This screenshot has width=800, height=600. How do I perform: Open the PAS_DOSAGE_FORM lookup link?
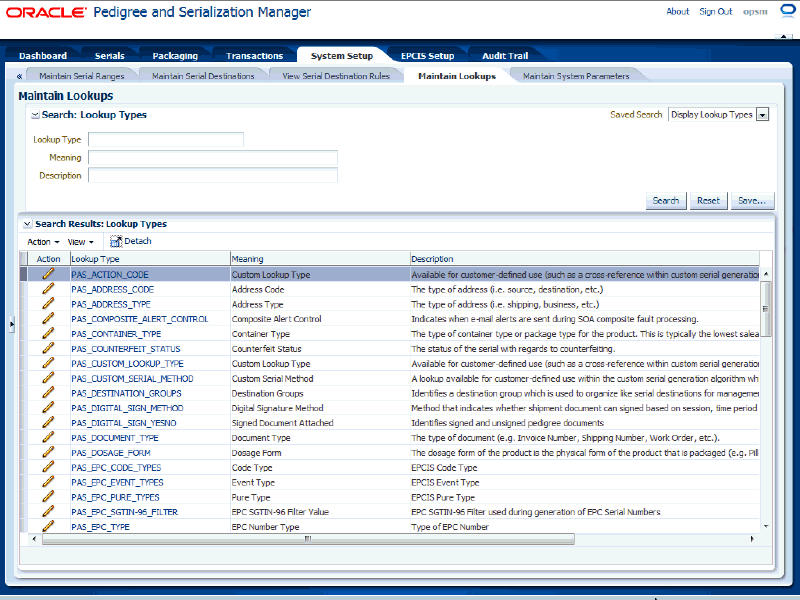[x=111, y=453]
